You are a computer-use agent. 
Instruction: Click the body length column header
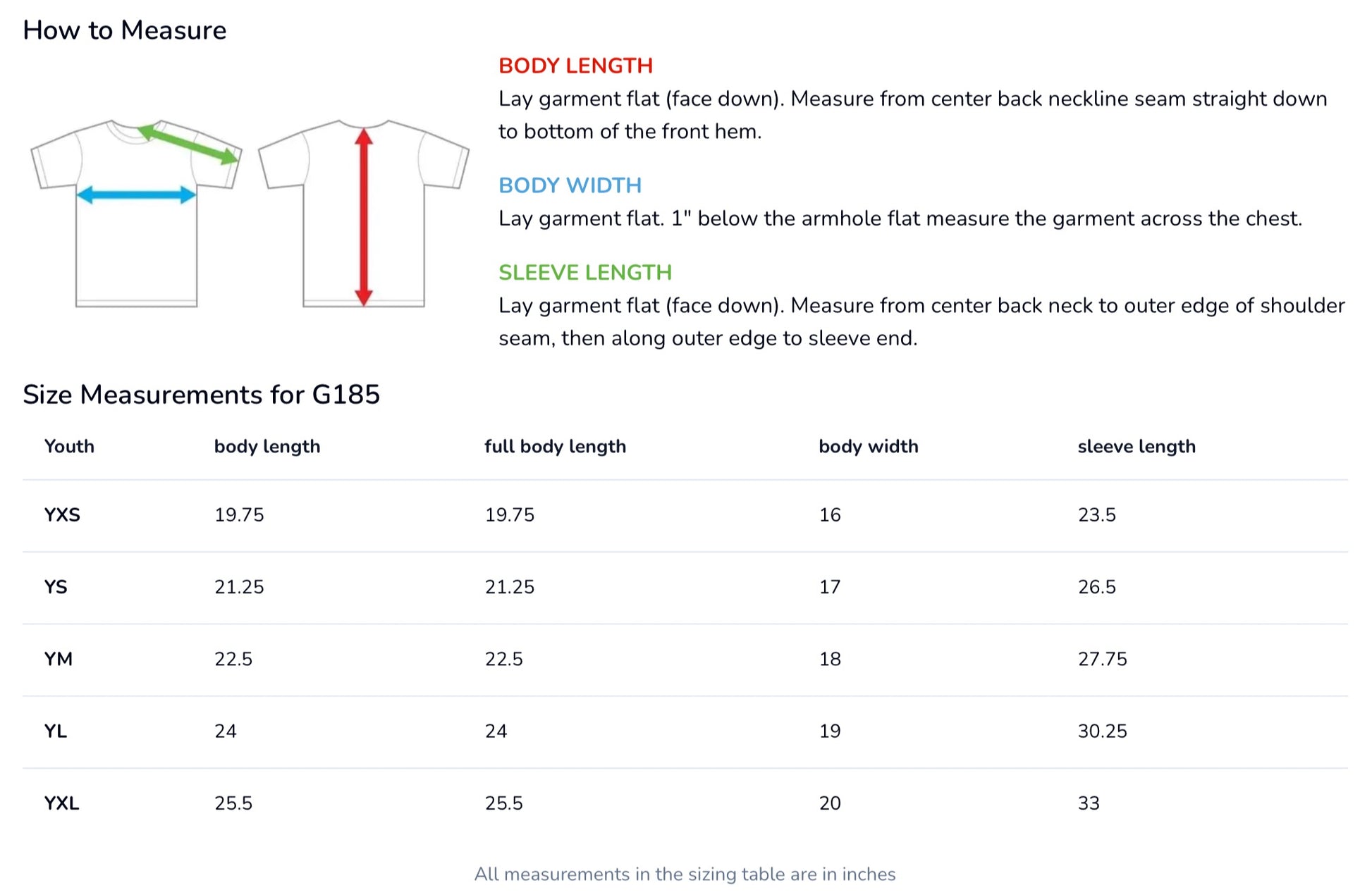pos(267,446)
